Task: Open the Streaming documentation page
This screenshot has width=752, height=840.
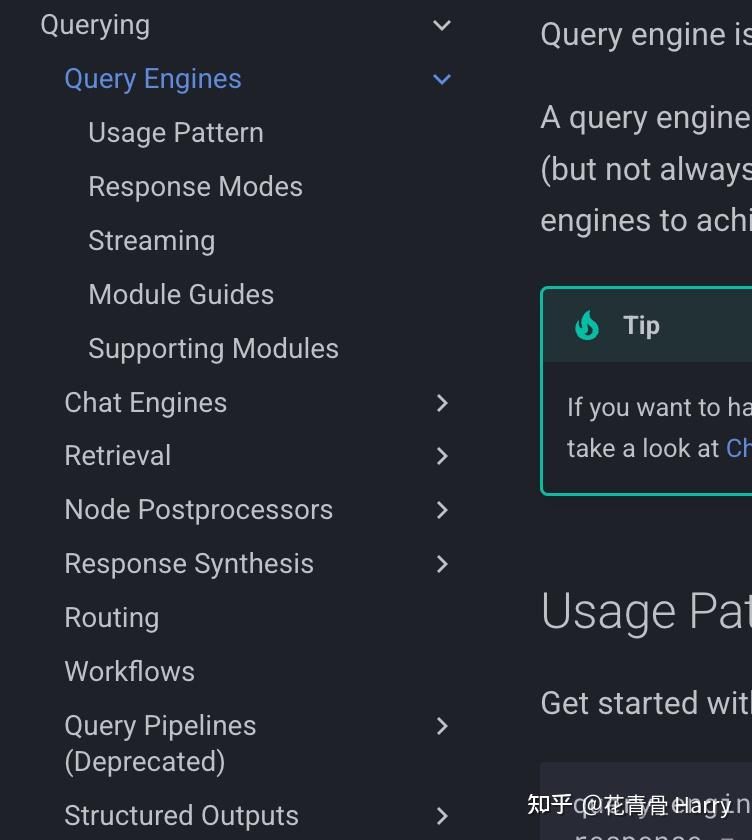Action: point(151,240)
